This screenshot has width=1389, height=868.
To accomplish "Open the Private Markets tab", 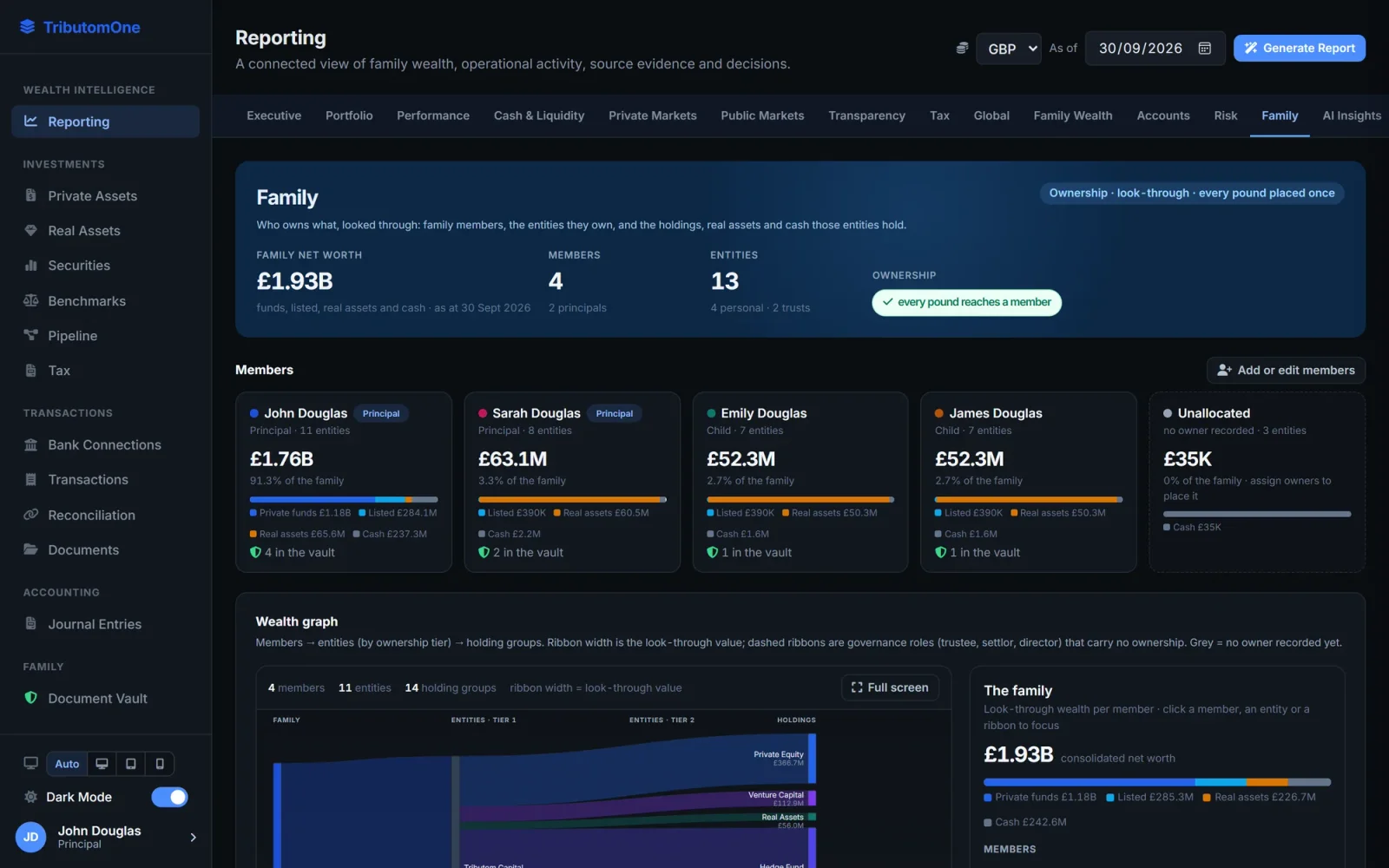I will (x=652, y=115).
